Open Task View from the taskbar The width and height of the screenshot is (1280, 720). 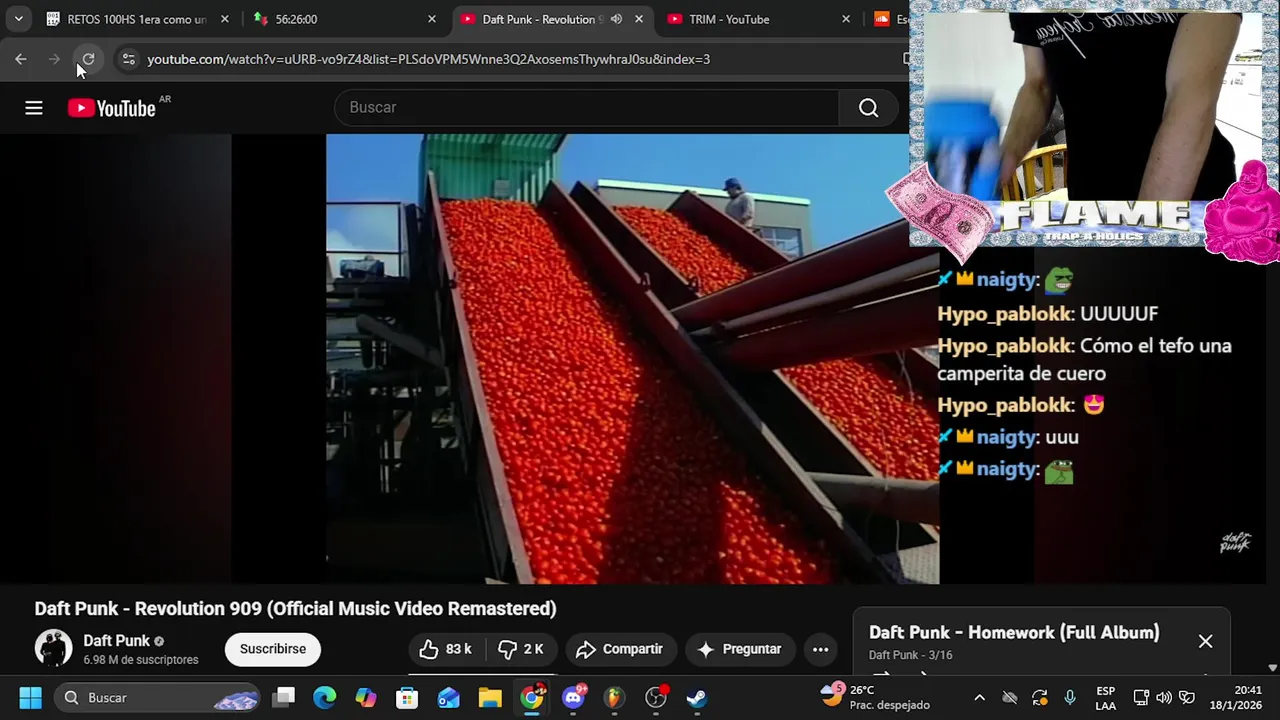pyautogui.click(x=284, y=697)
